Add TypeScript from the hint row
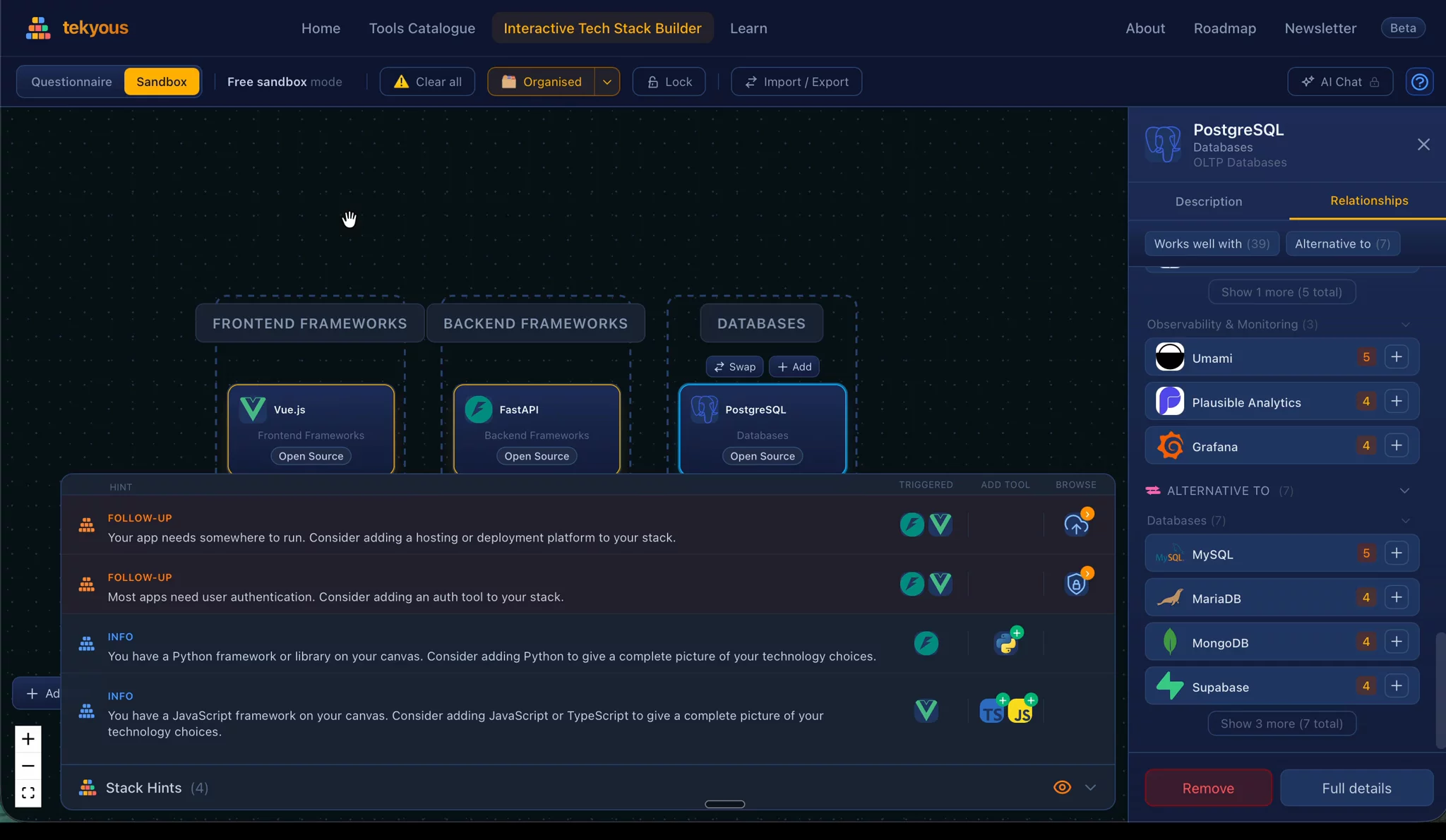 pos(992,712)
